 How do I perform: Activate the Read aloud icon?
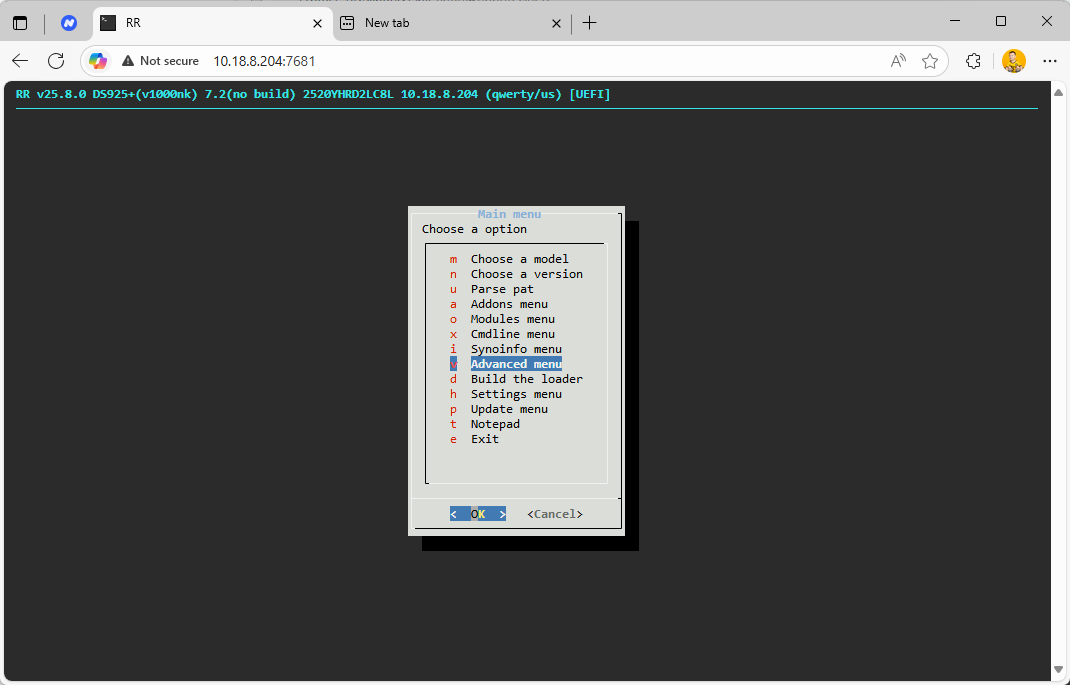coord(898,61)
